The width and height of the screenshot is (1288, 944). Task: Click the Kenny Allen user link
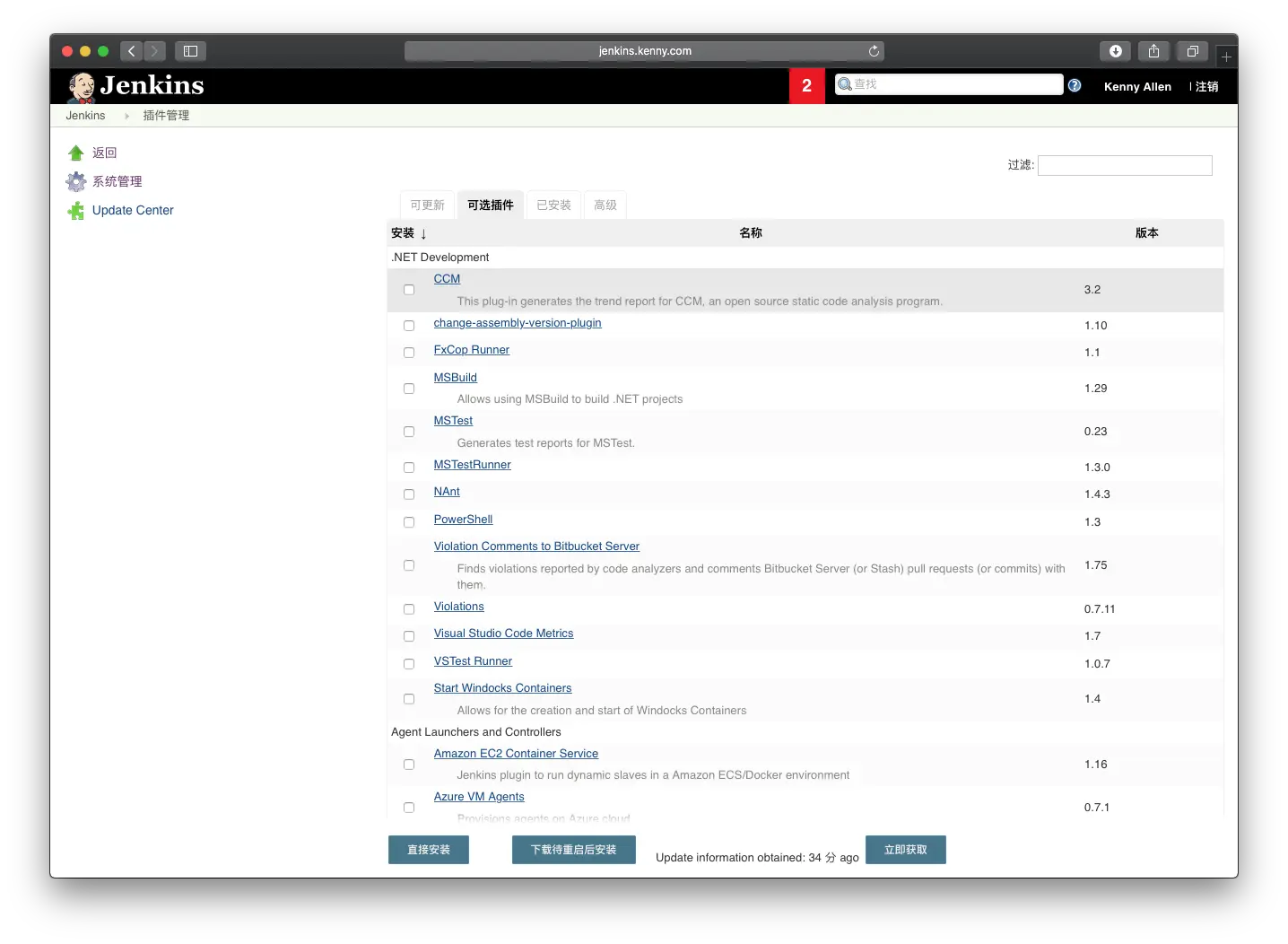[1137, 87]
